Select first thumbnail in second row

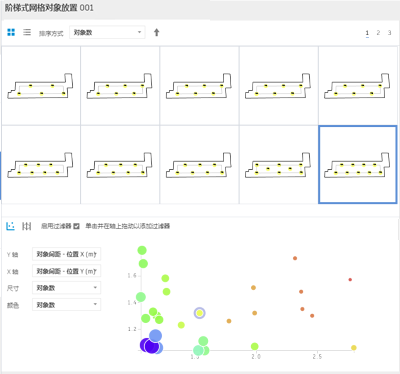[41, 164]
